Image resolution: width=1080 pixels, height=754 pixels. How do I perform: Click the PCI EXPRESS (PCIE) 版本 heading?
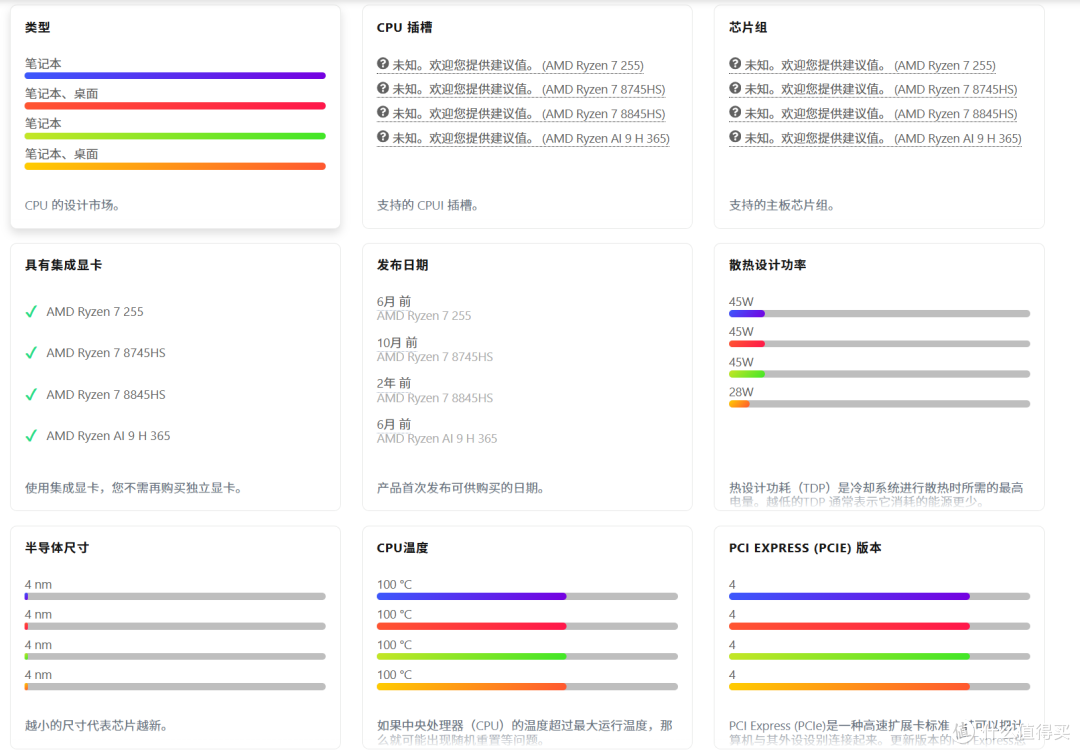[805, 548]
